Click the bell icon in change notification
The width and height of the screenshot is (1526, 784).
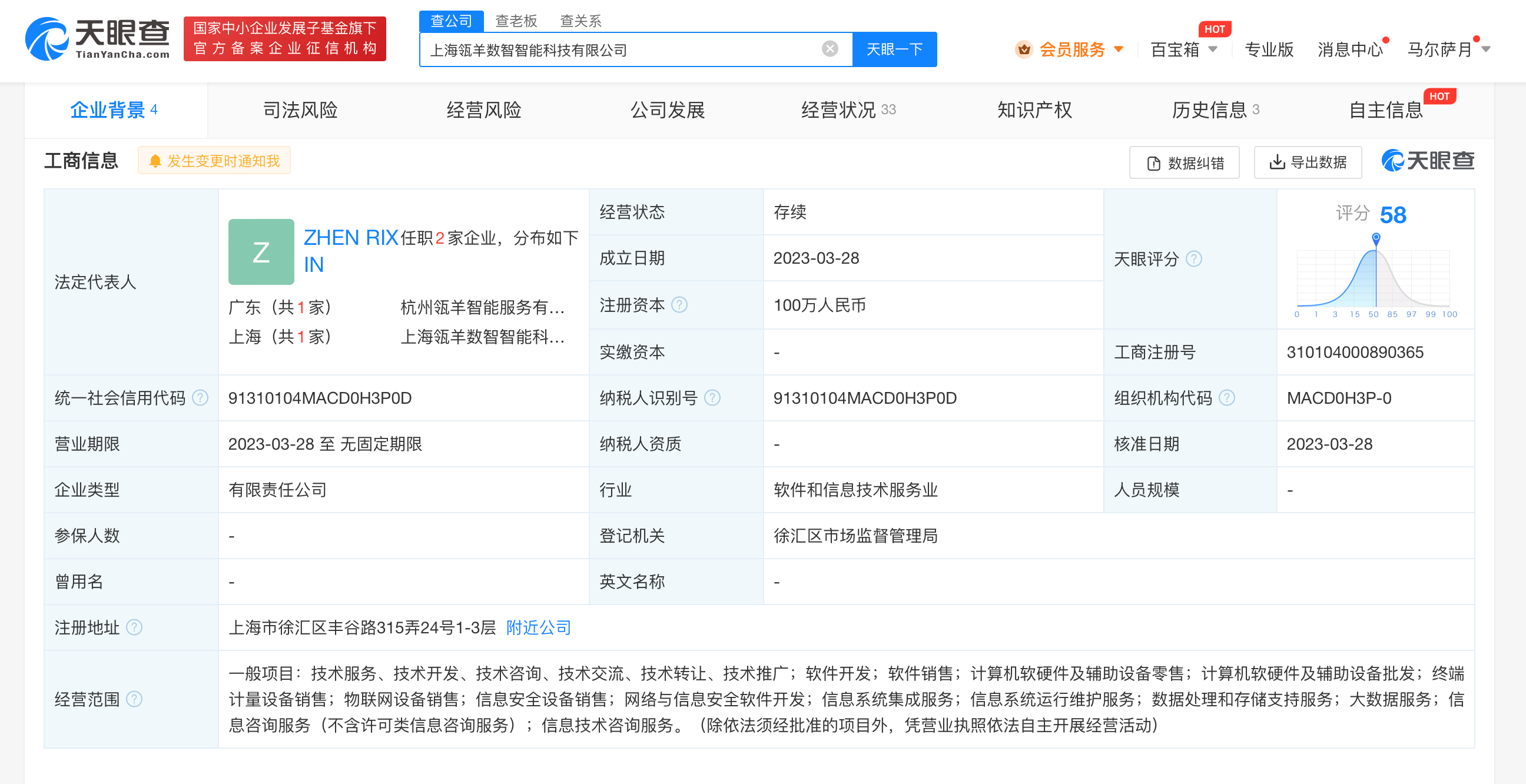[155, 161]
